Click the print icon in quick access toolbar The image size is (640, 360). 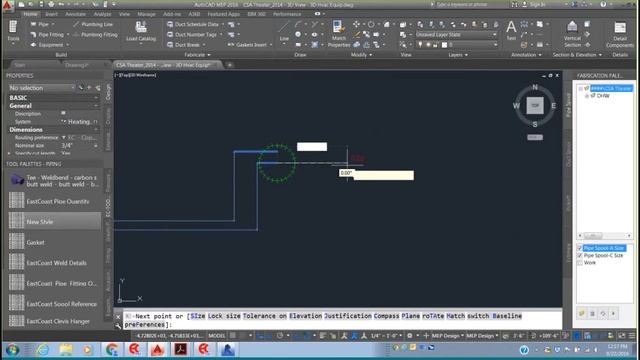tap(51, 4)
